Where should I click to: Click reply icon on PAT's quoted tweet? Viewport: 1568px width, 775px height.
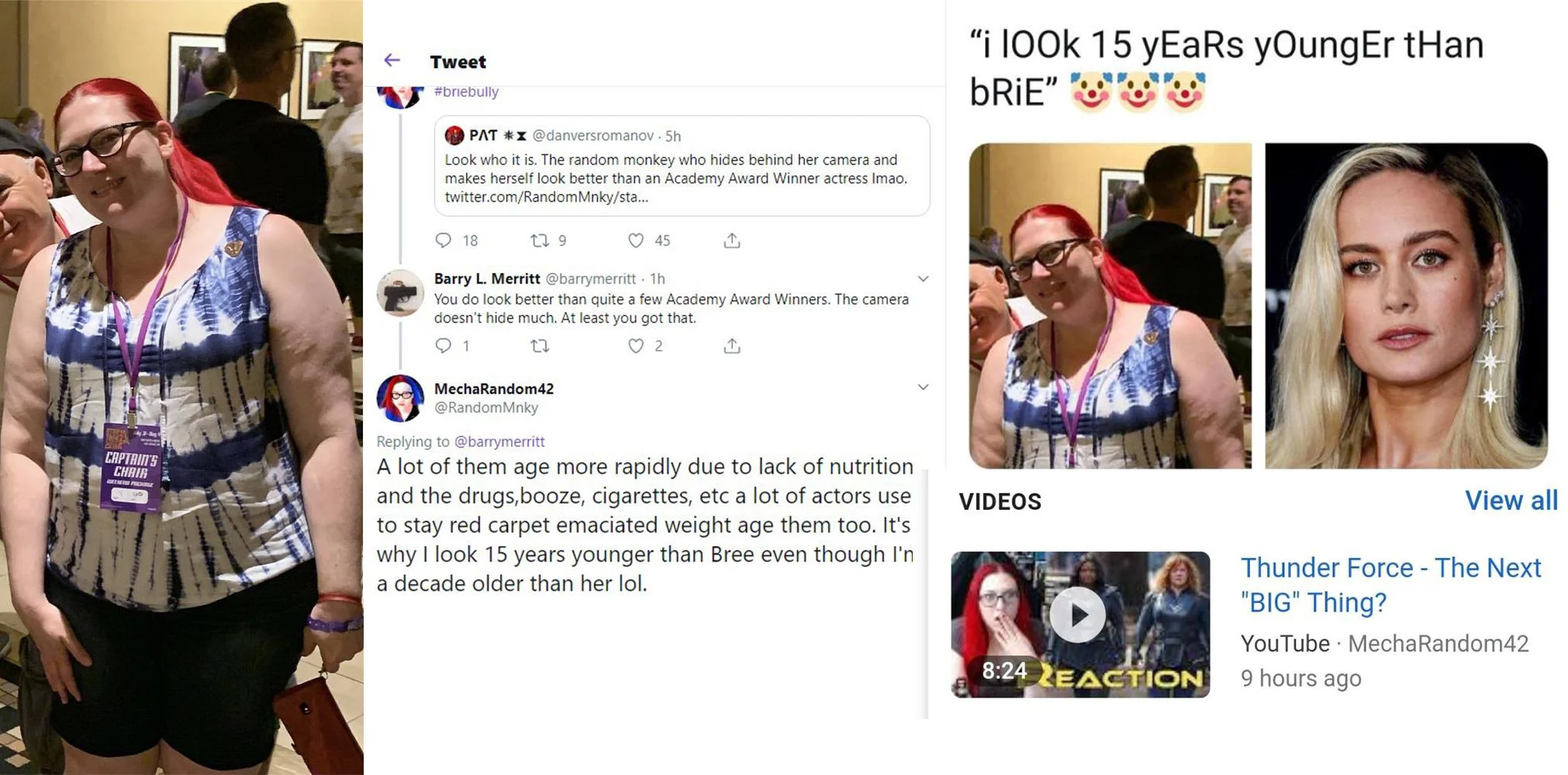[444, 240]
